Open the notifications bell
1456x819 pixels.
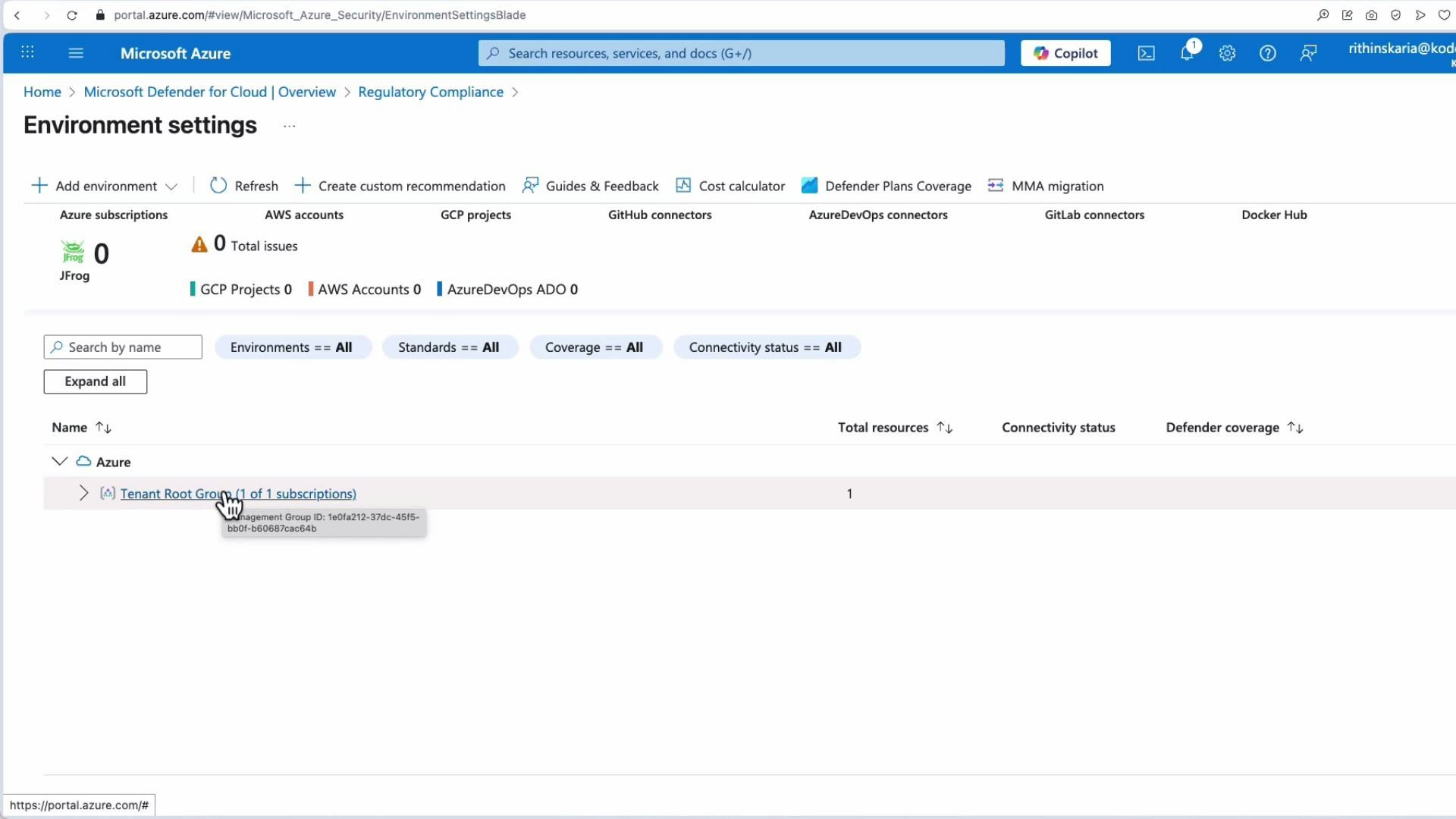coord(1187,53)
